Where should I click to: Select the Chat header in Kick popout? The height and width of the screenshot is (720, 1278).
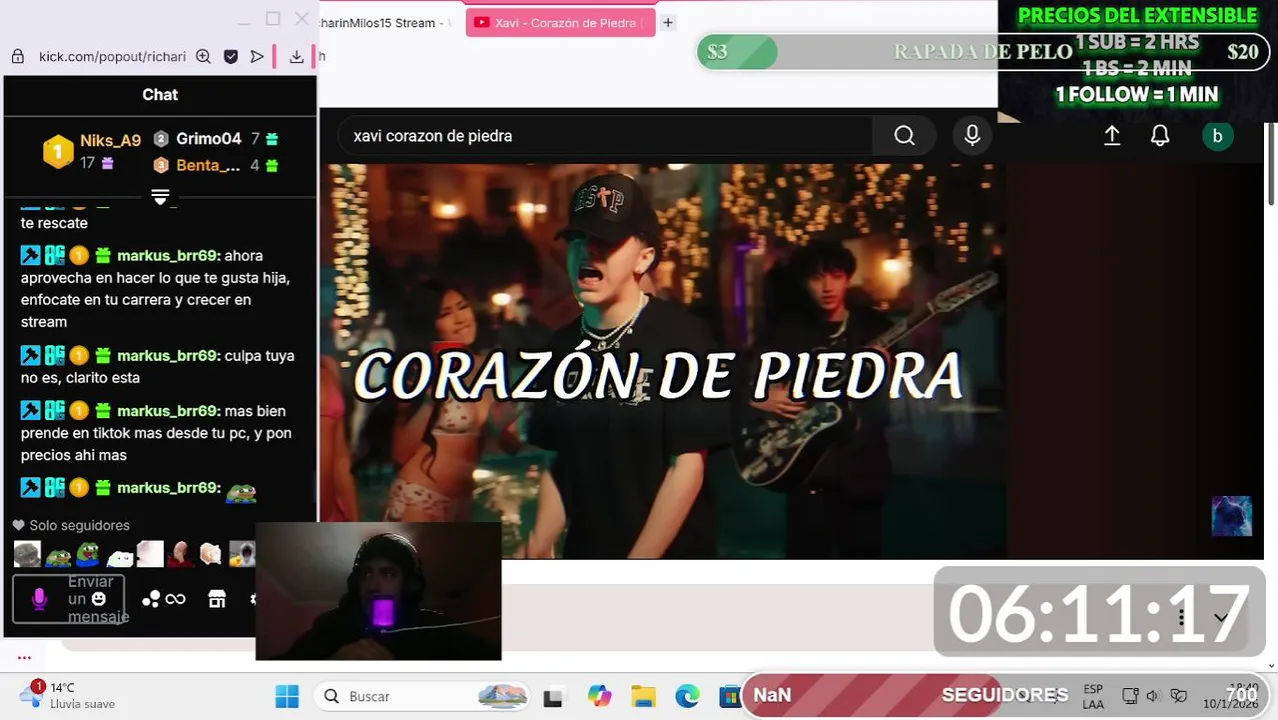(x=160, y=95)
